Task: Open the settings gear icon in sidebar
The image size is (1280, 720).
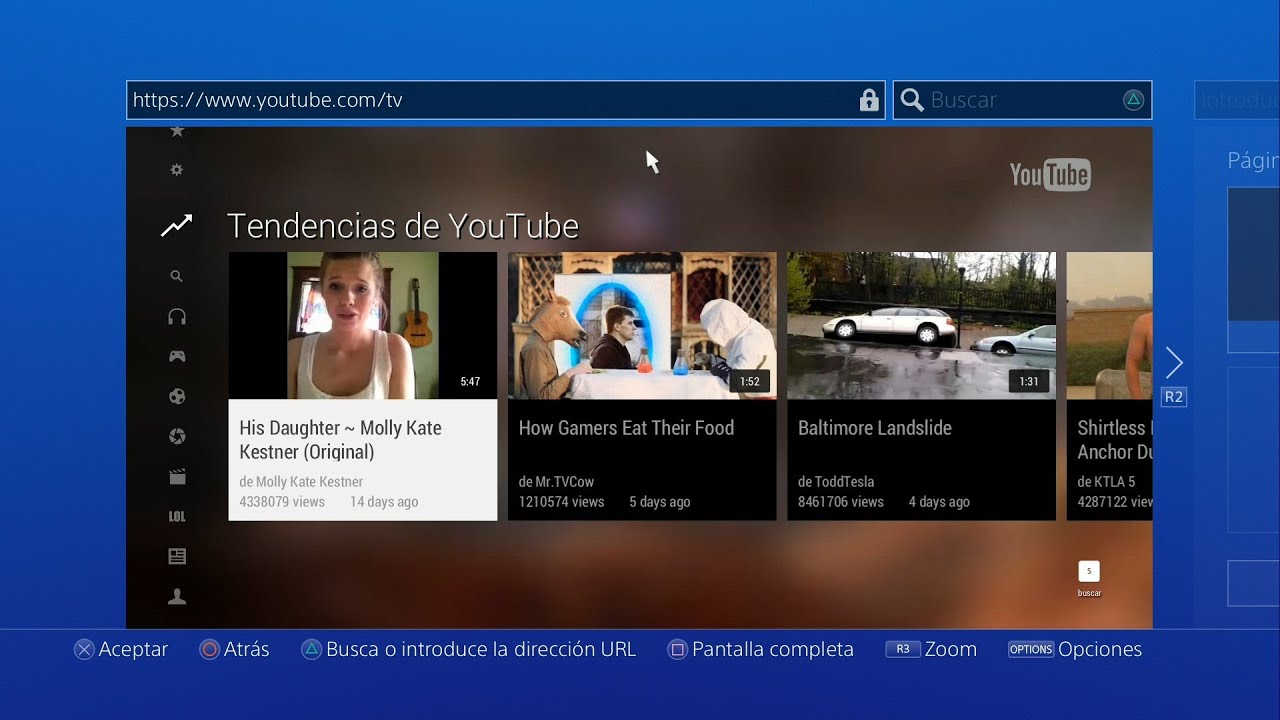Action: pyautogui.click(x=177, y=170)
